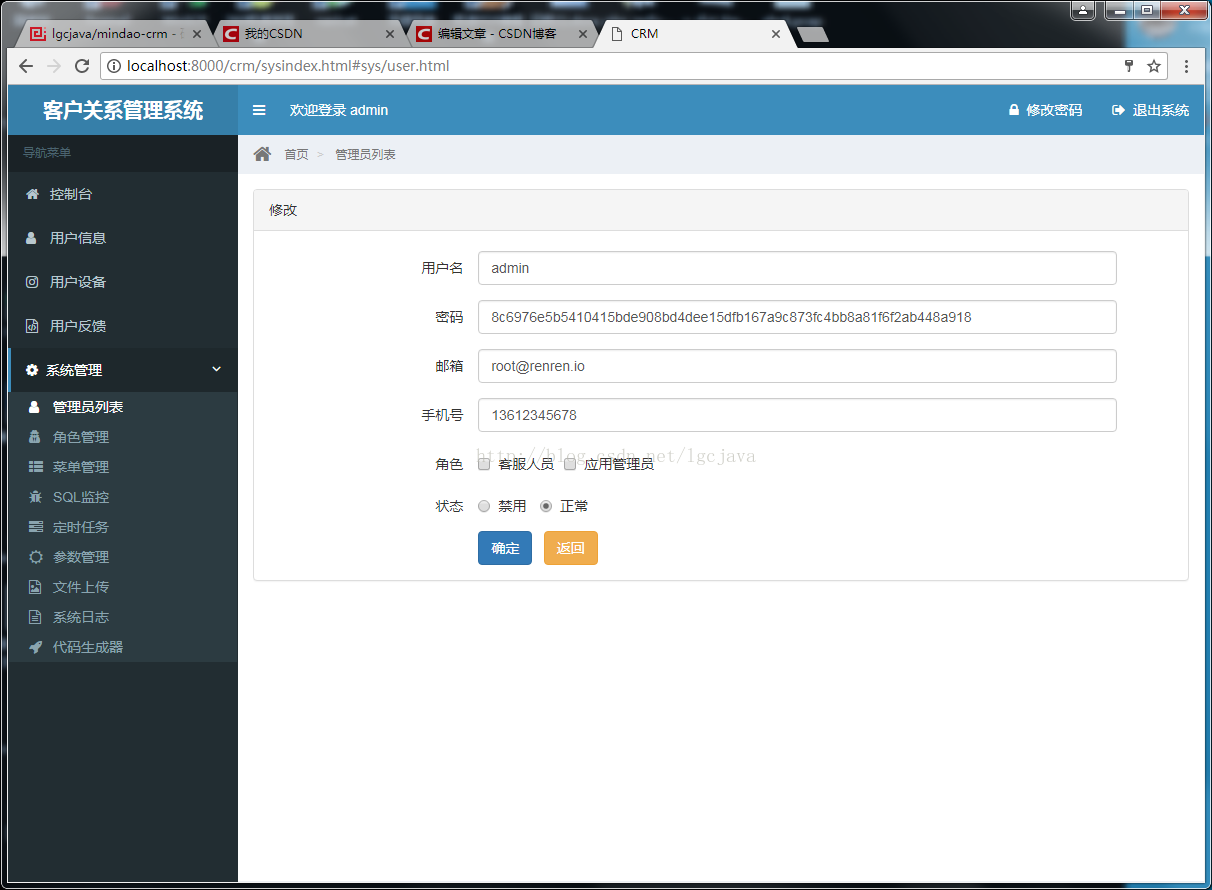
Task: Click the 控制台 home icon in sidebar
Action: pyautogui.click(x=32, y=194)
